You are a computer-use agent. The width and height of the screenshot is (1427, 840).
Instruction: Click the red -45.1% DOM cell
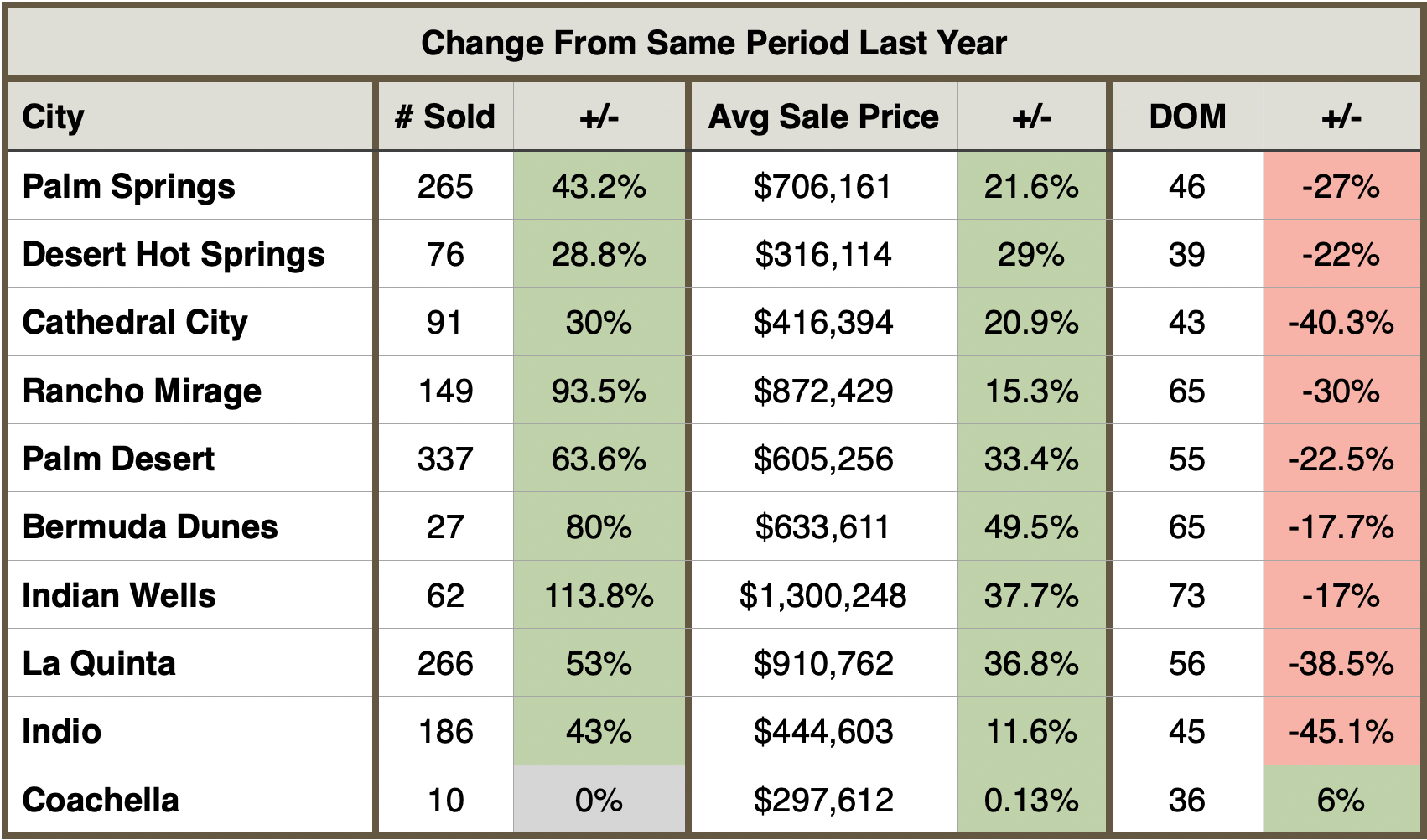point(1341,731)
